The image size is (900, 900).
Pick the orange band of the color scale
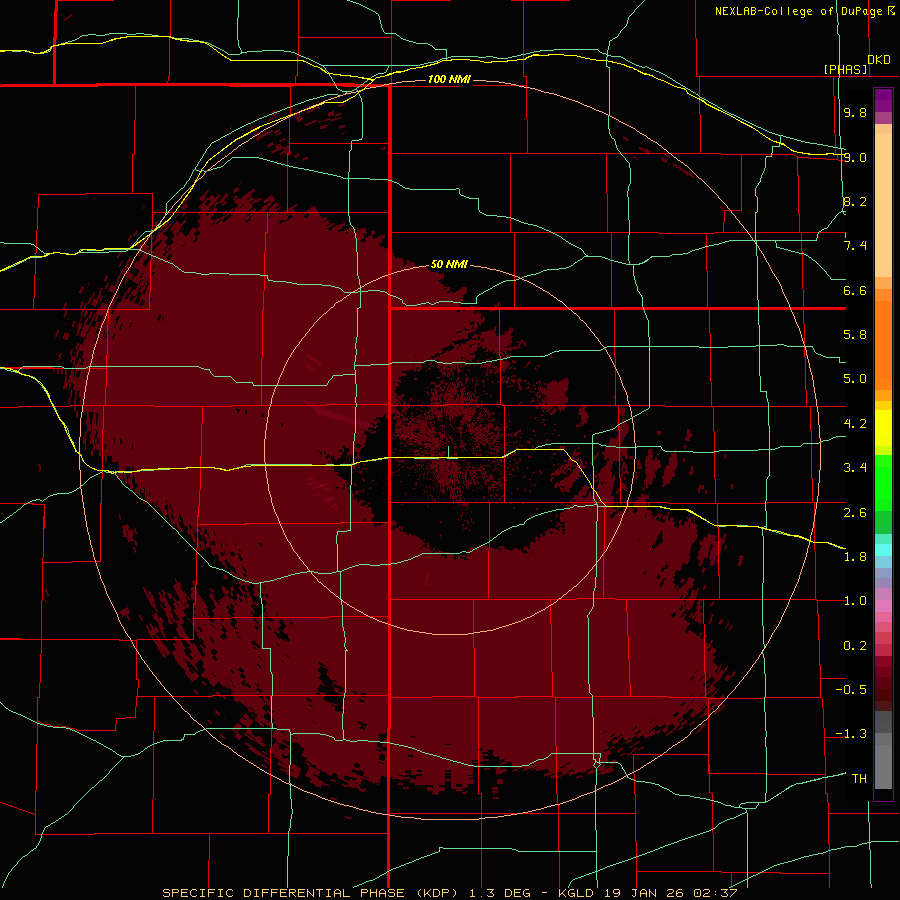tap(883, 346)
